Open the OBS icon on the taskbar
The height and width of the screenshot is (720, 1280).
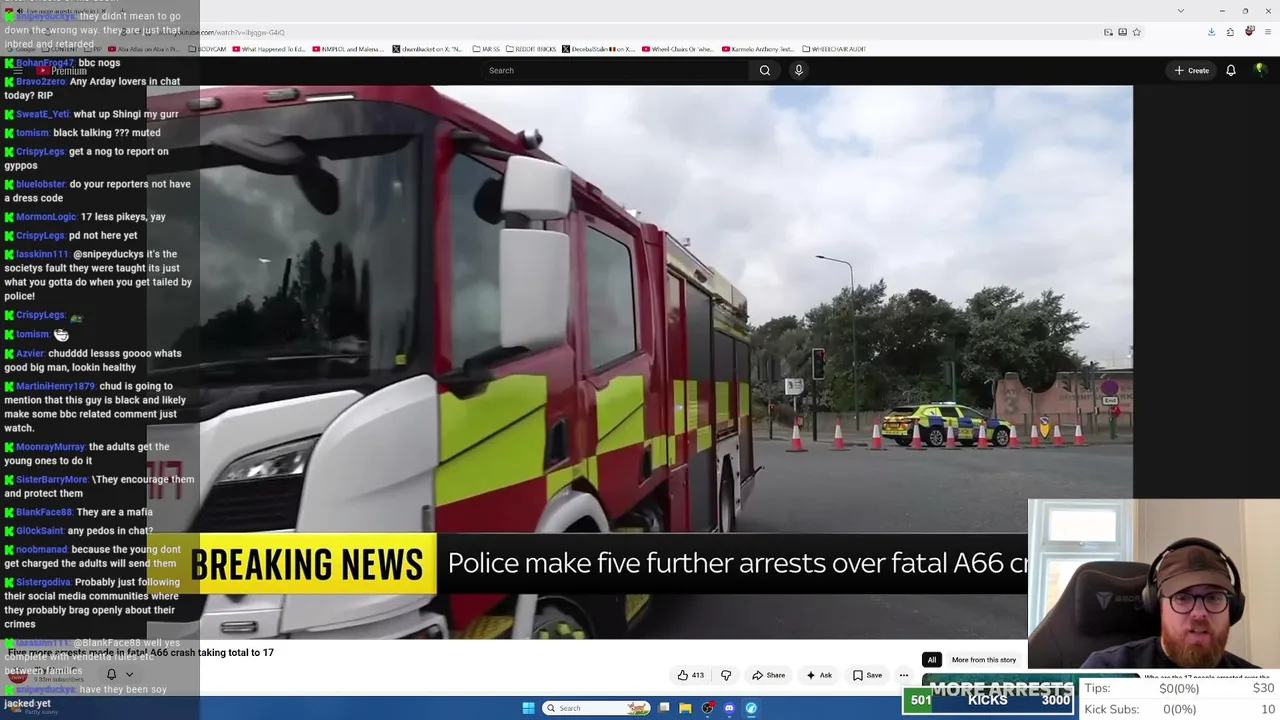[x=707, y=708]
